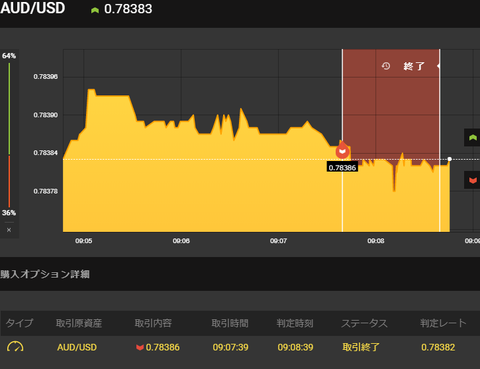480x369 pixels.
Task: Click the green up arrow beside 0.78383
Action: click(x=95, y=10)
